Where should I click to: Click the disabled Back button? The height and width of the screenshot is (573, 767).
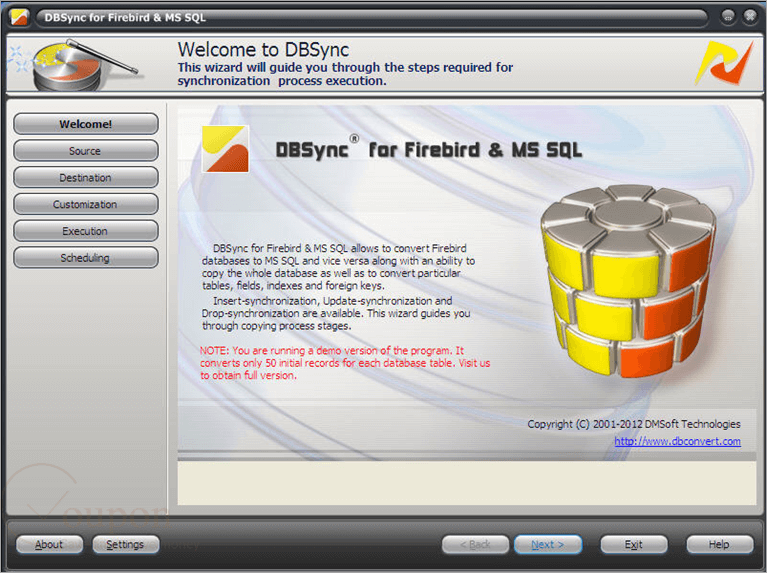point(475,544)
